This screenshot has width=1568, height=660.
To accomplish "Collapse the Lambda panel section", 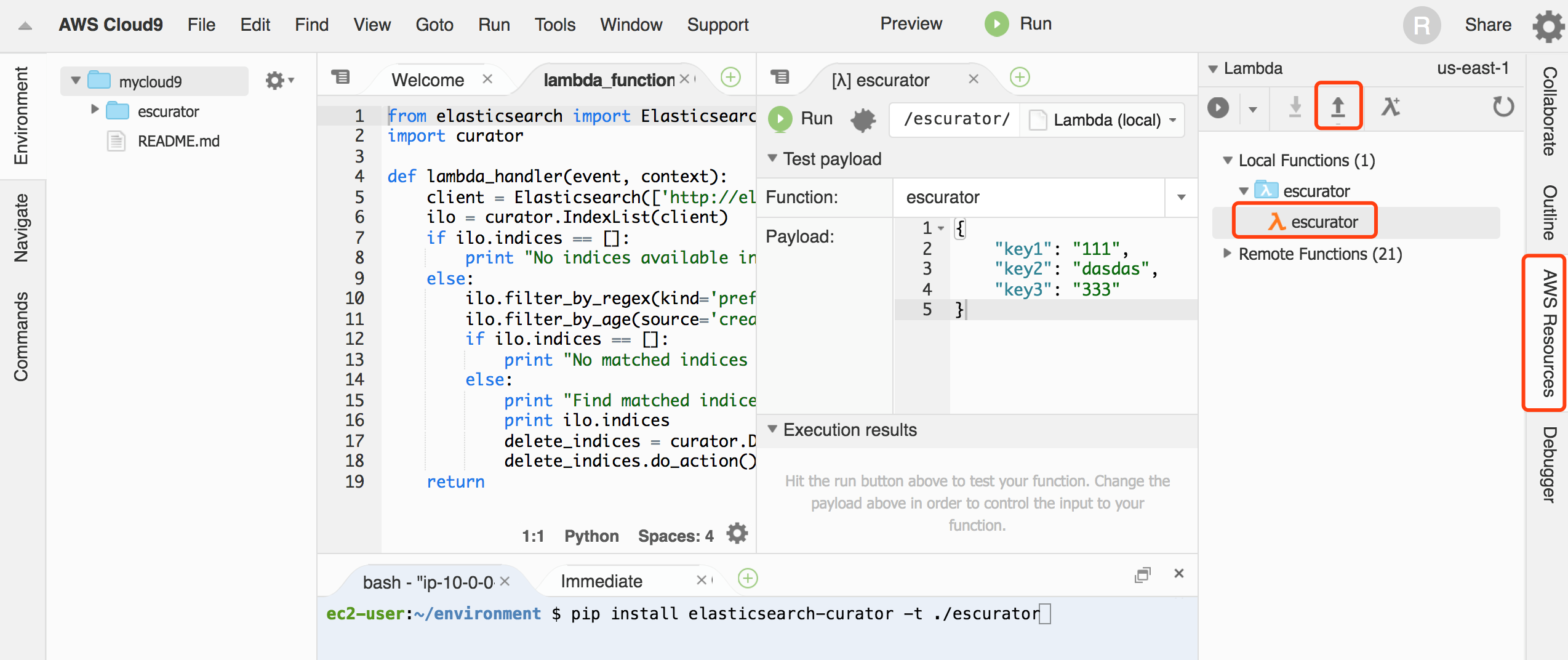I will (x=1213, y=69).
